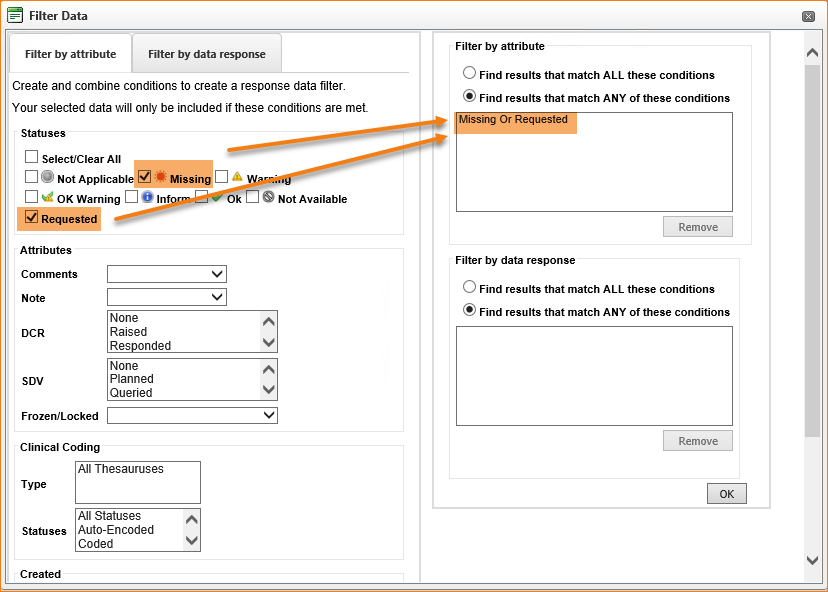
Task: Choose match ALL for data response filter
Action: (469, 287)
